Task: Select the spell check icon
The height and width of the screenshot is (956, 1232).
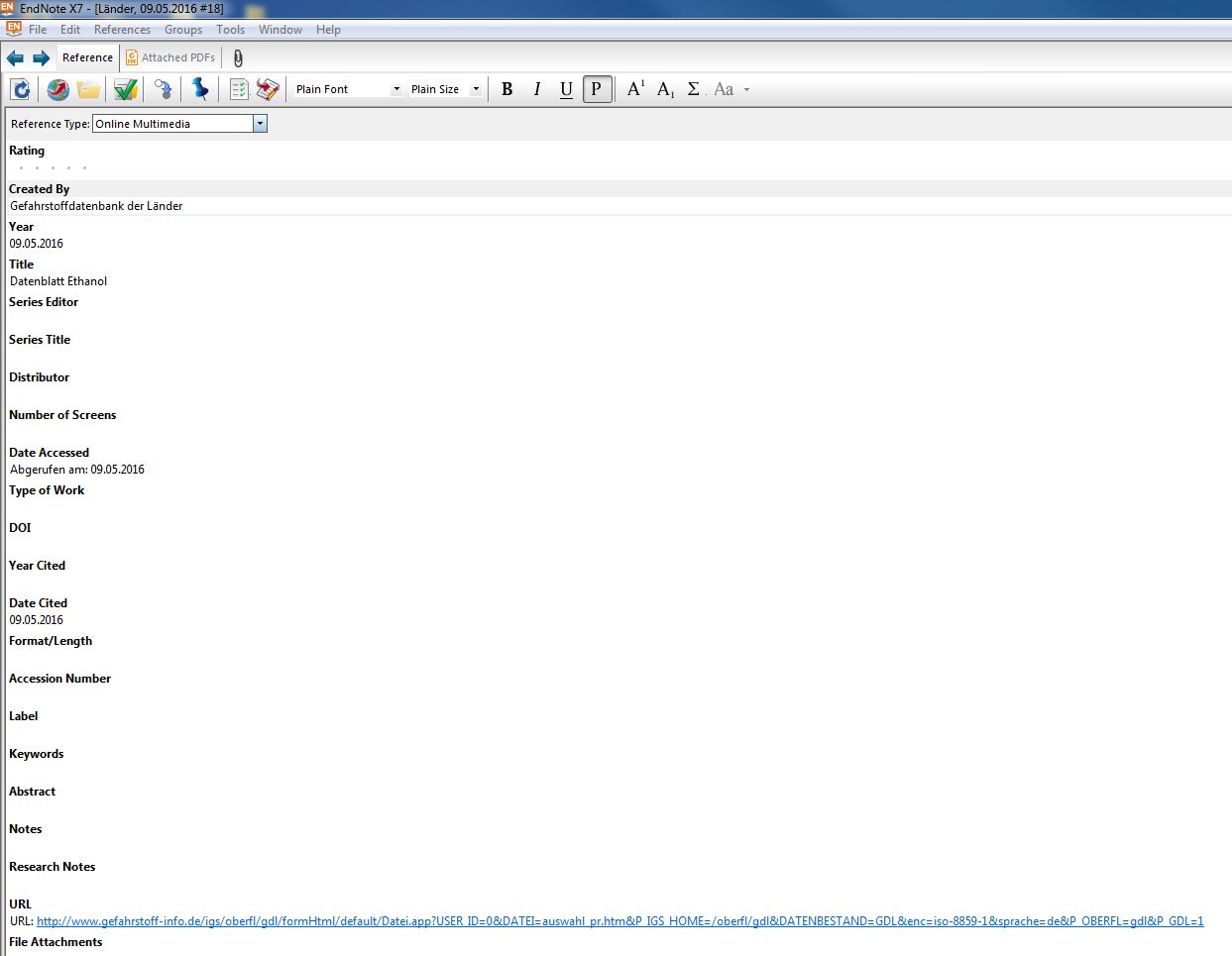Action: pyautogui.click(x=124, y=89)
